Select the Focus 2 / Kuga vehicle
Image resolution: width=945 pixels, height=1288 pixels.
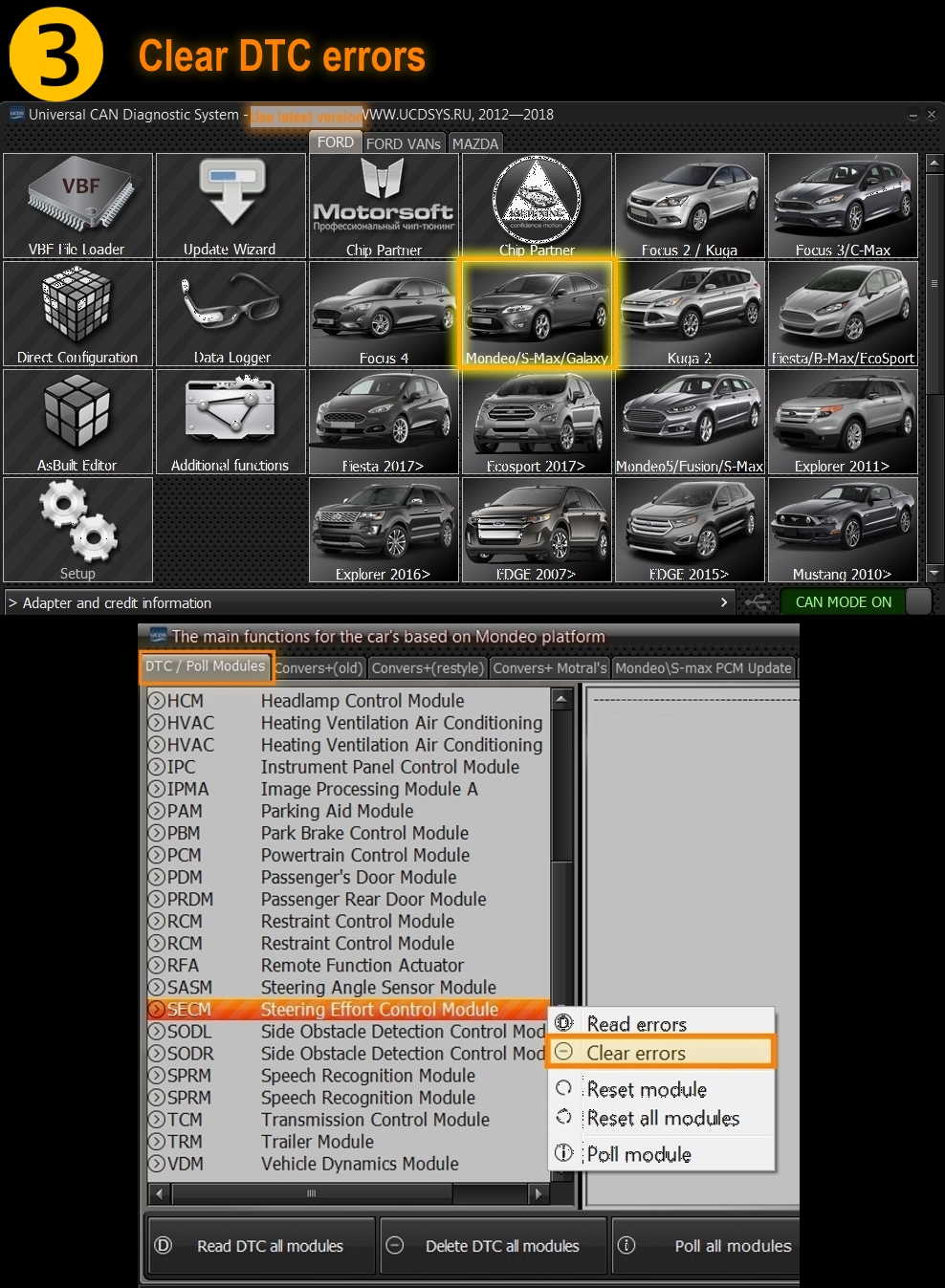690,206
